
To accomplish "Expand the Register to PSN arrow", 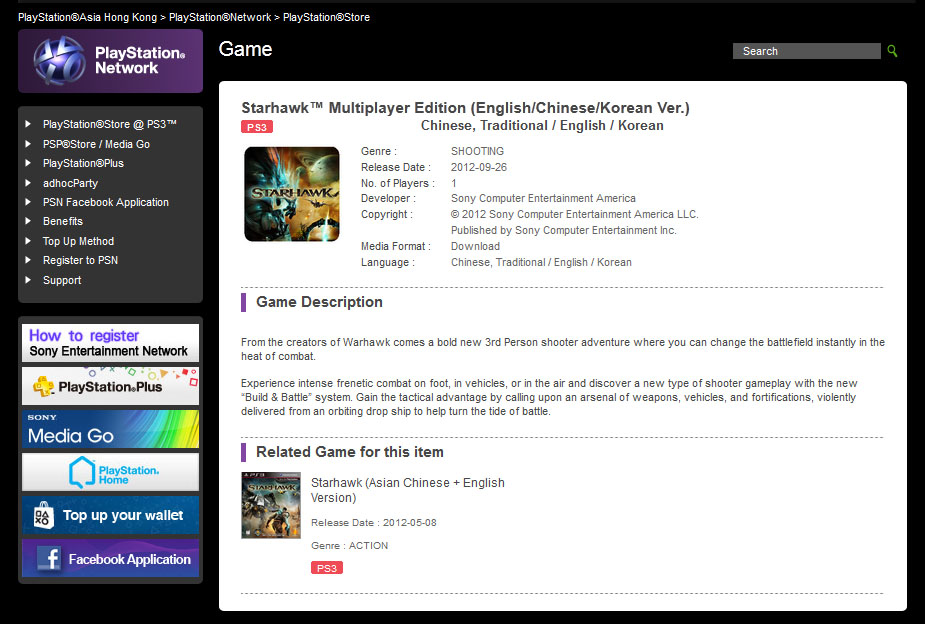I will (28, 260).
